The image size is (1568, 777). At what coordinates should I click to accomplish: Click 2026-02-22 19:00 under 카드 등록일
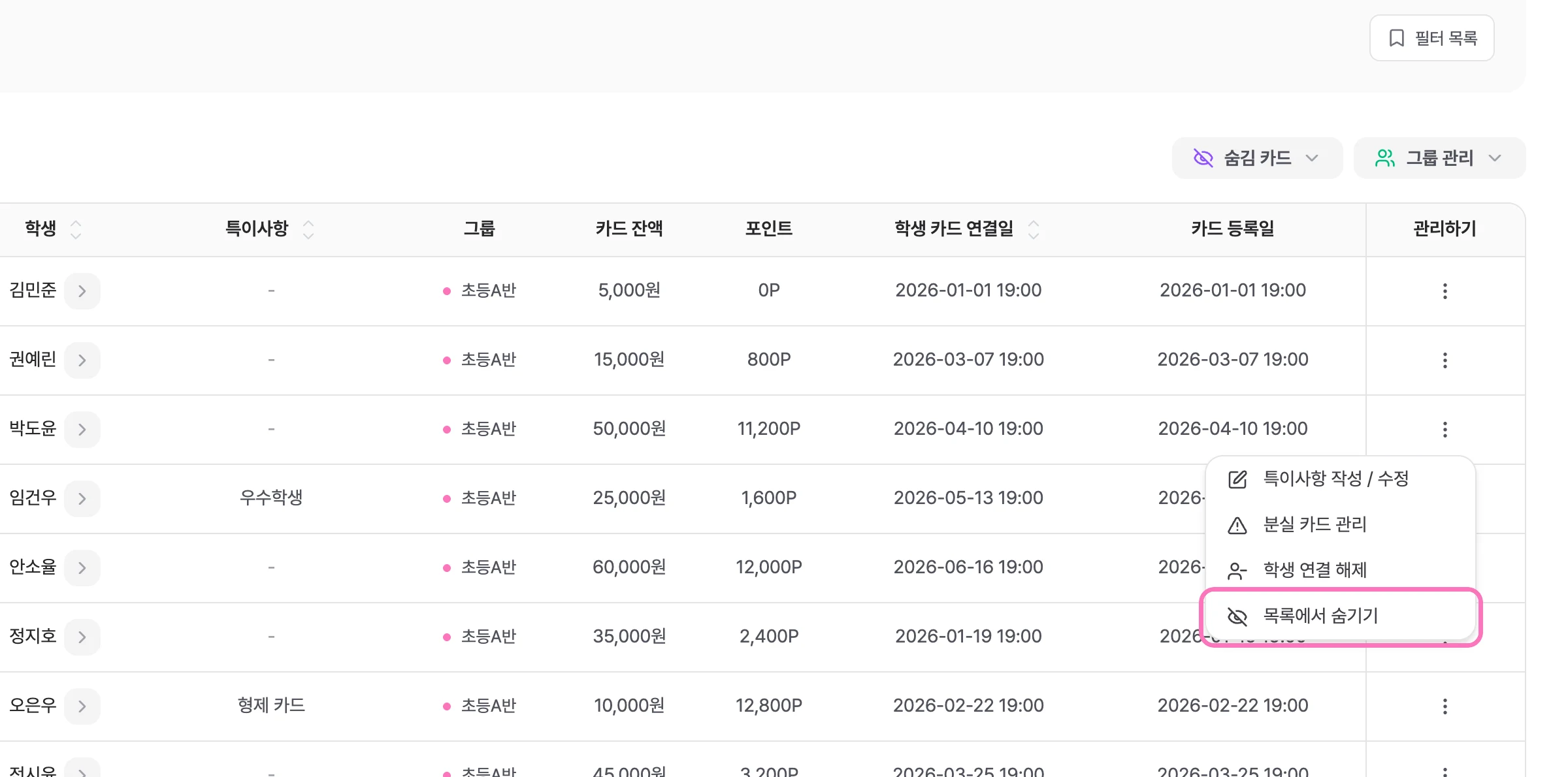(x=1233, y=706)
